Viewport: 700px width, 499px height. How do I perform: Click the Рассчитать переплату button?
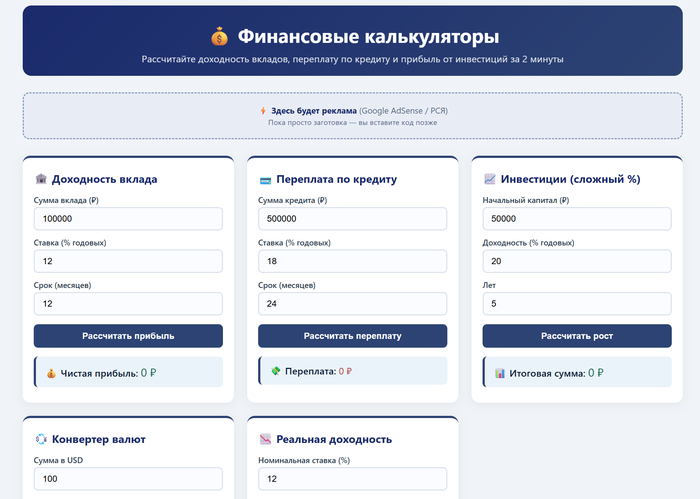click(x=353, y=336)
